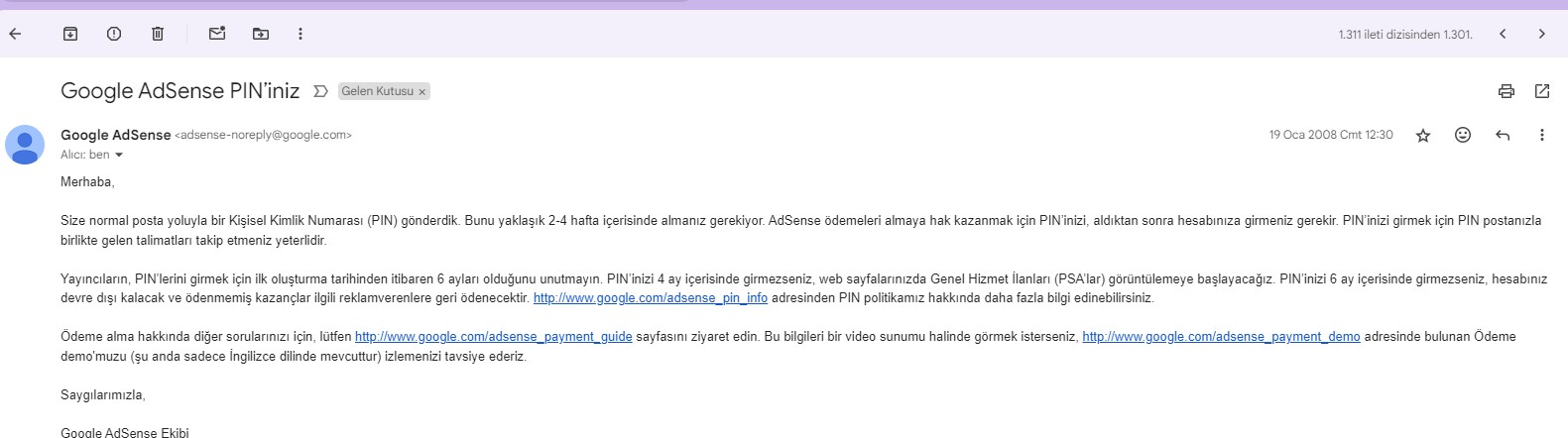The height and width of the screenshot is (438, 1568).
Task: Click the '1.311 ileti dizisinden 1.301' counter
Action: 1405,35
